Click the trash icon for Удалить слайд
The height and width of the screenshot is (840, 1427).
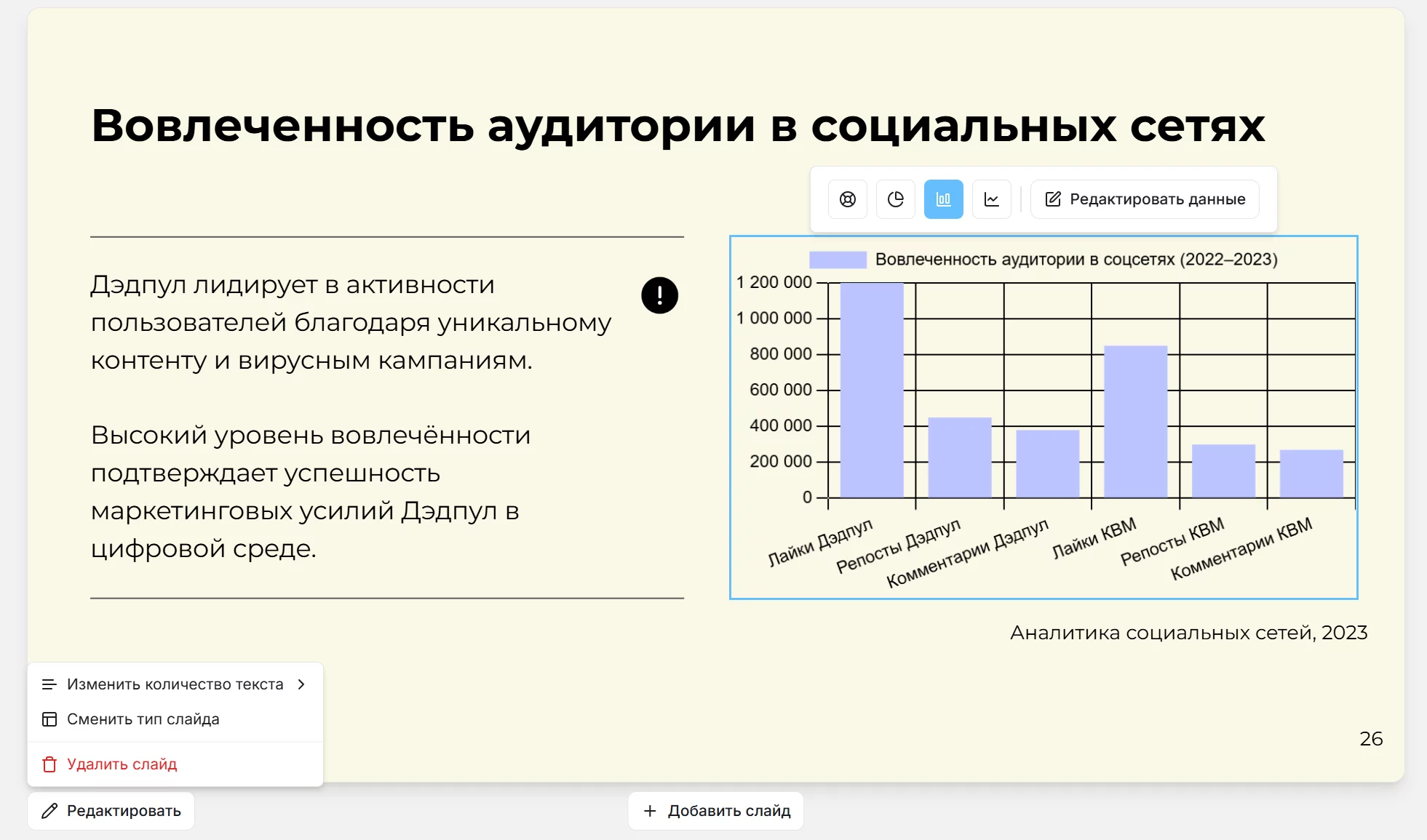click(x=49, y=764)
